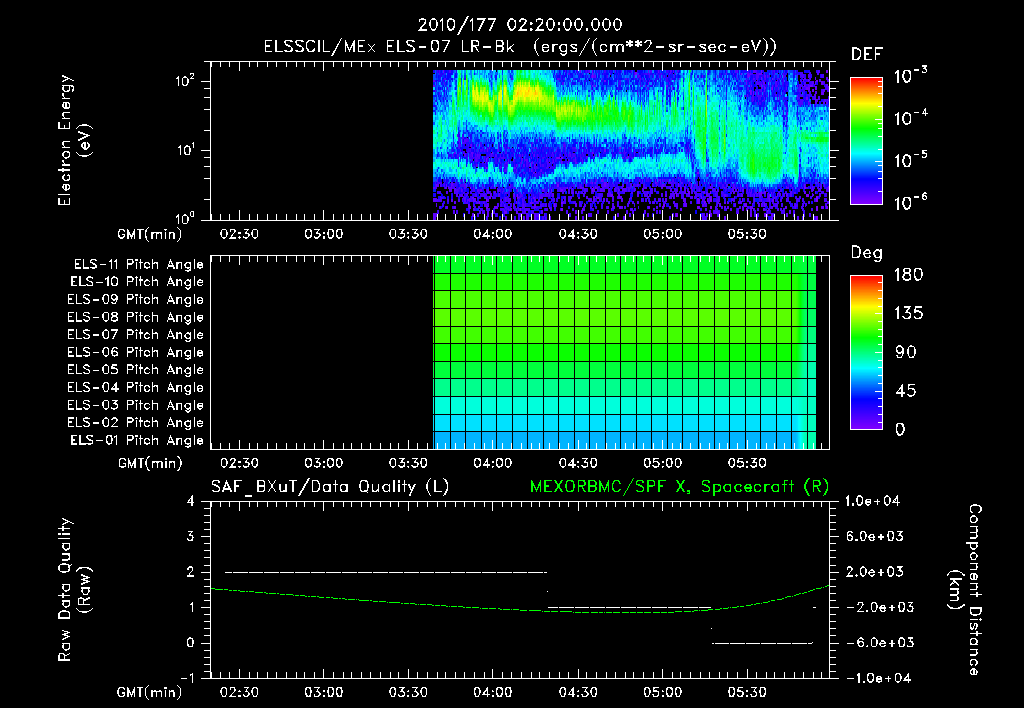This screenshot has width=1024, height=708.
Task: Click 03:30 under the pitch angle panel
Action: (x=408, y=463)
